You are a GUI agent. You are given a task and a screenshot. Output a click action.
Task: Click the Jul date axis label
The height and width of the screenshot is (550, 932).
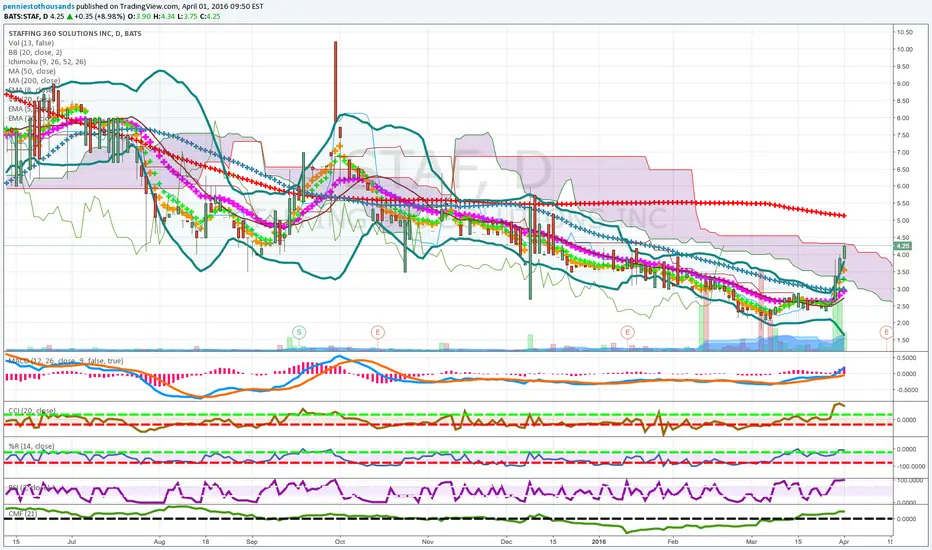coord(72,542)
